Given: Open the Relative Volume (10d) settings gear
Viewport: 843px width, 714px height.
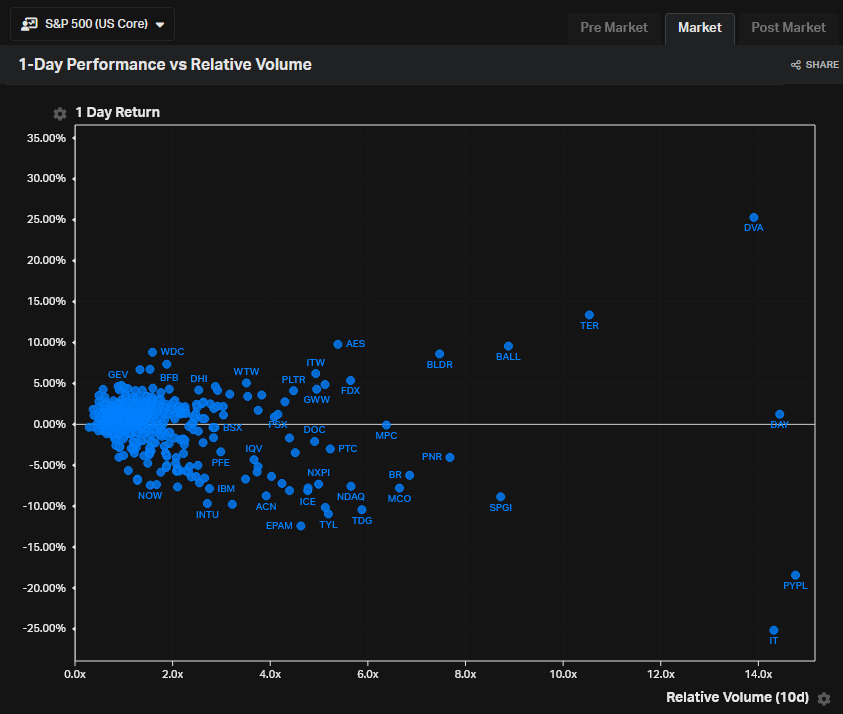Looking at the screenshot, I should pos(824,698).
